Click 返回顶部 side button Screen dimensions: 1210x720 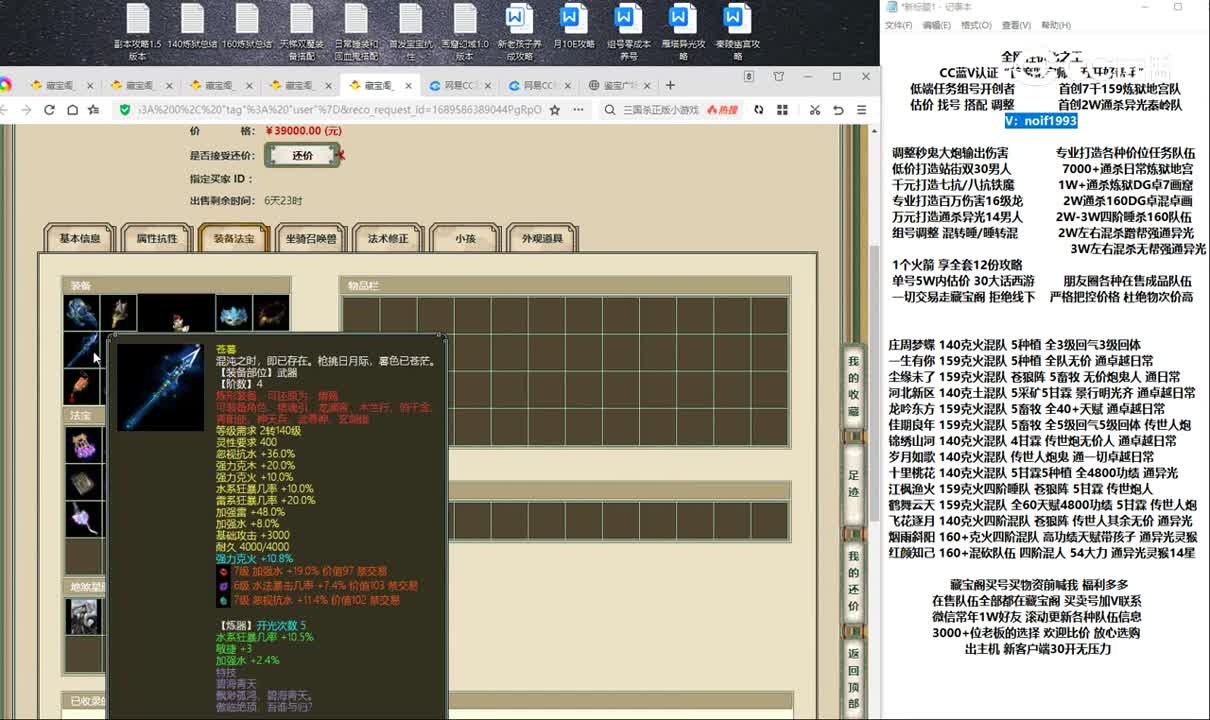(853, 678)
